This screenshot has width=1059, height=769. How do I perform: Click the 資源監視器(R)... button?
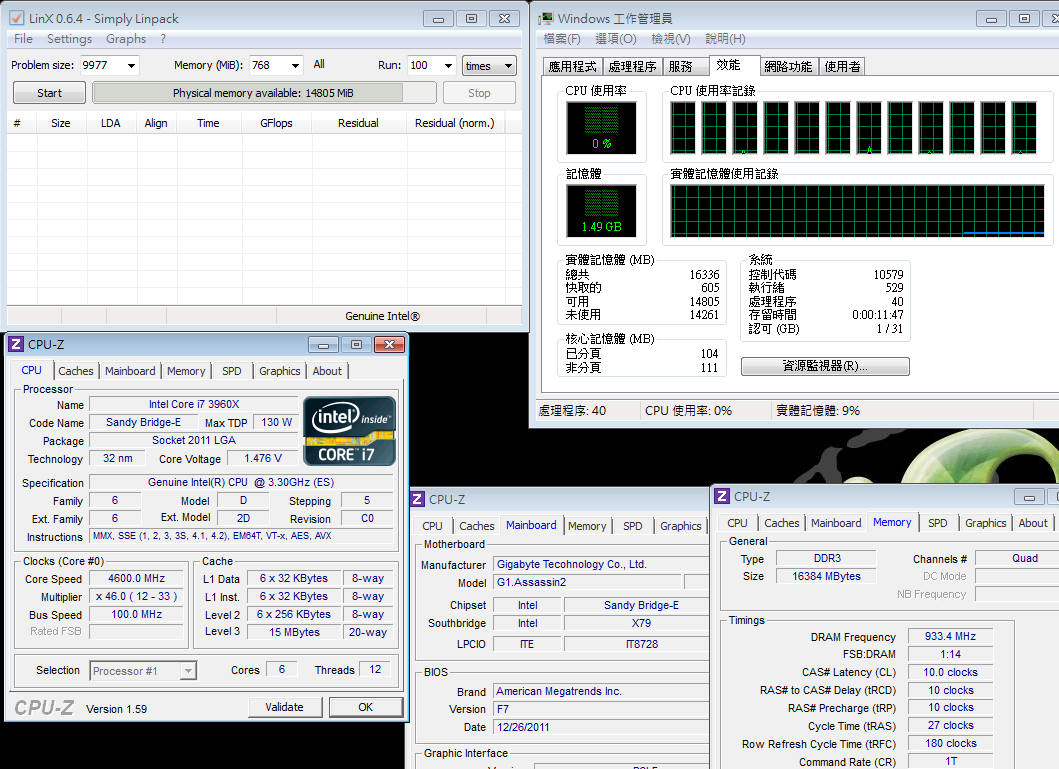click(825, 366)
